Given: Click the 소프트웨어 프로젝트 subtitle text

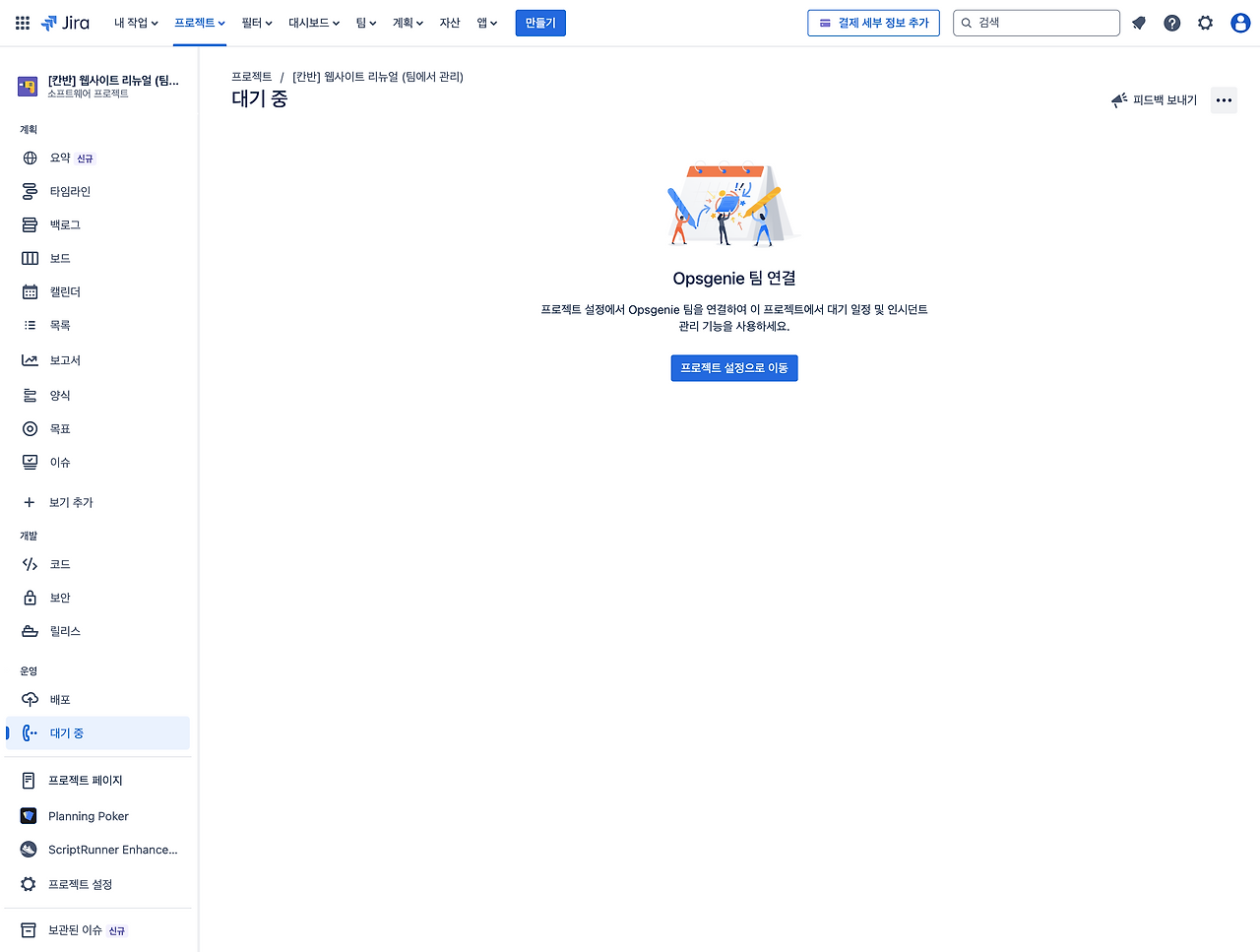Looking at the screenshot, I should click(x=88, y=95).
